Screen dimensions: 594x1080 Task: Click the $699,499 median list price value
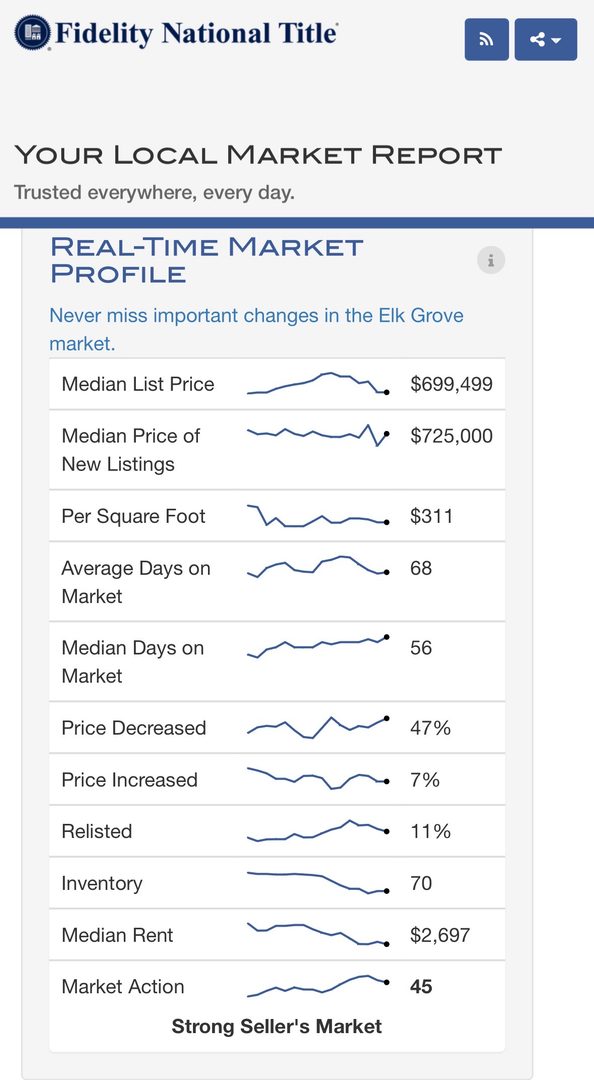pos(451,384)
